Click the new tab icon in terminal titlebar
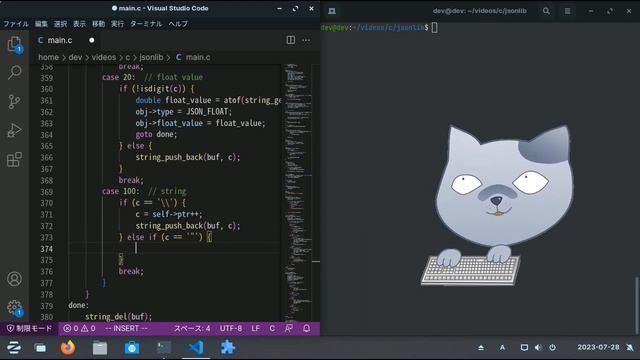Image resolution: width=640 pixels, height=360 pixels. click(332, 11)
